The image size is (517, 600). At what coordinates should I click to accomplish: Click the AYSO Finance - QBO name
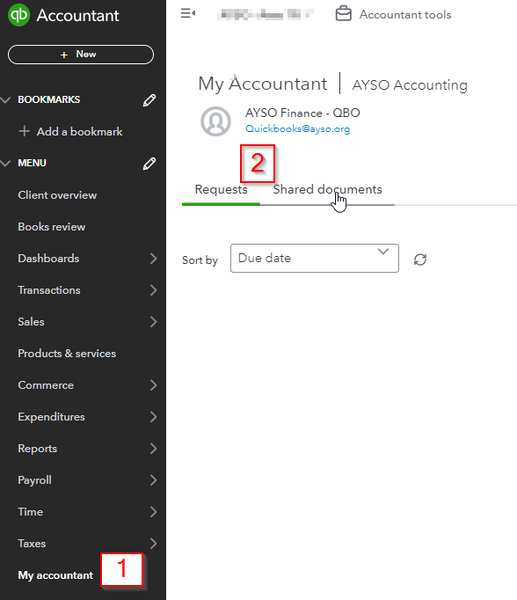click(303, 113)
